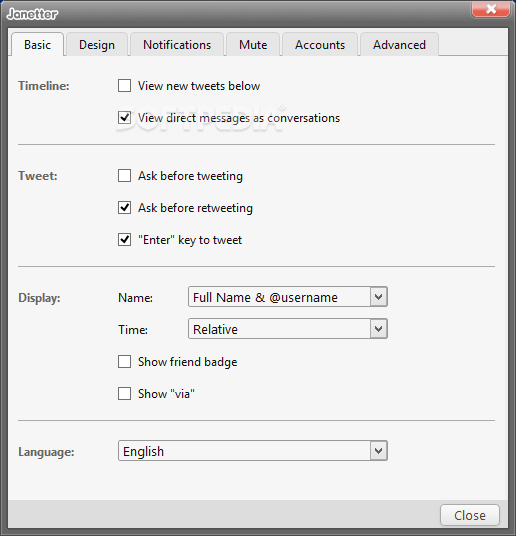Open the Advanced tab

(x=399, y=44)
